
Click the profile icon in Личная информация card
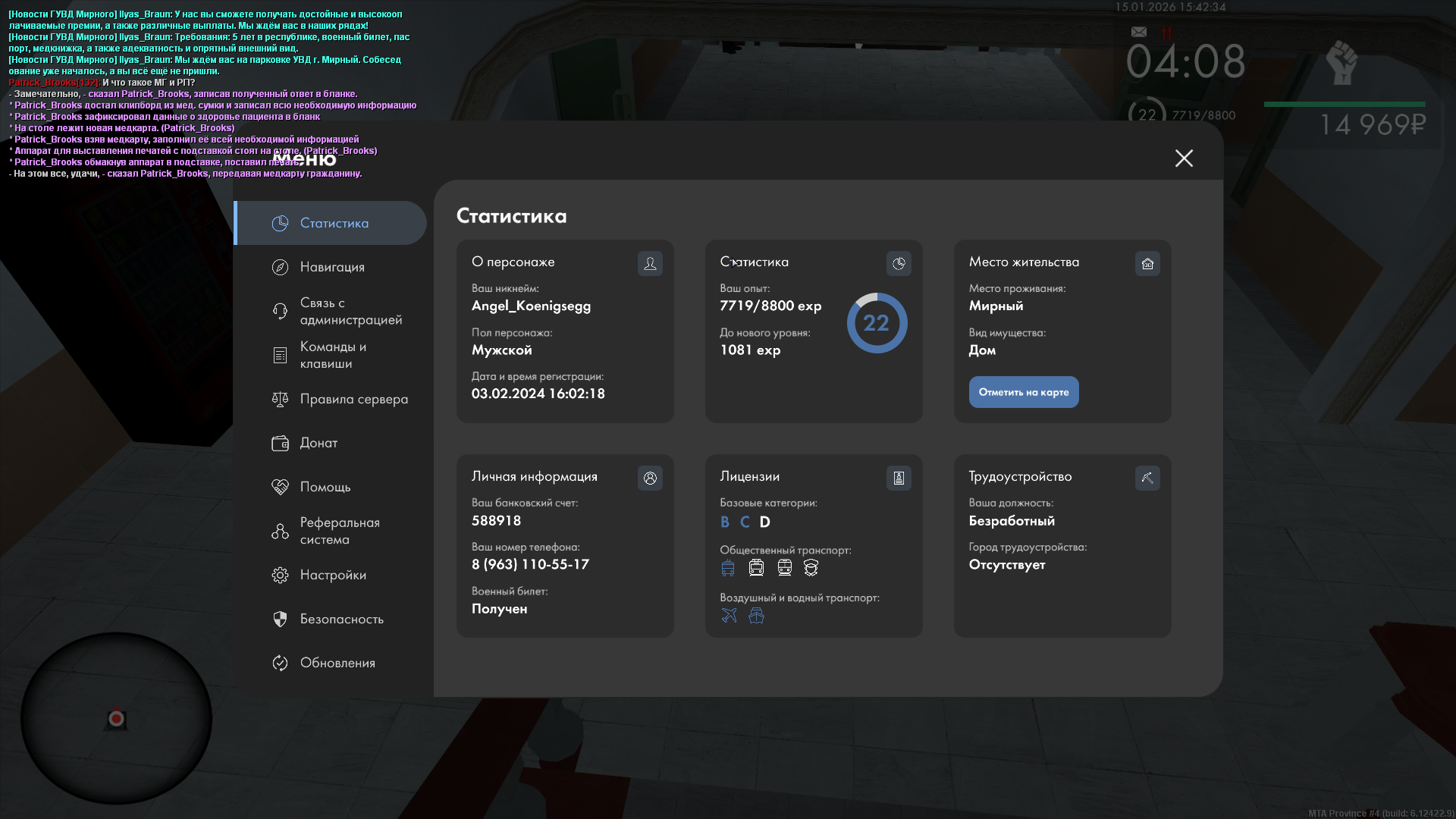[x=650, y=478]
